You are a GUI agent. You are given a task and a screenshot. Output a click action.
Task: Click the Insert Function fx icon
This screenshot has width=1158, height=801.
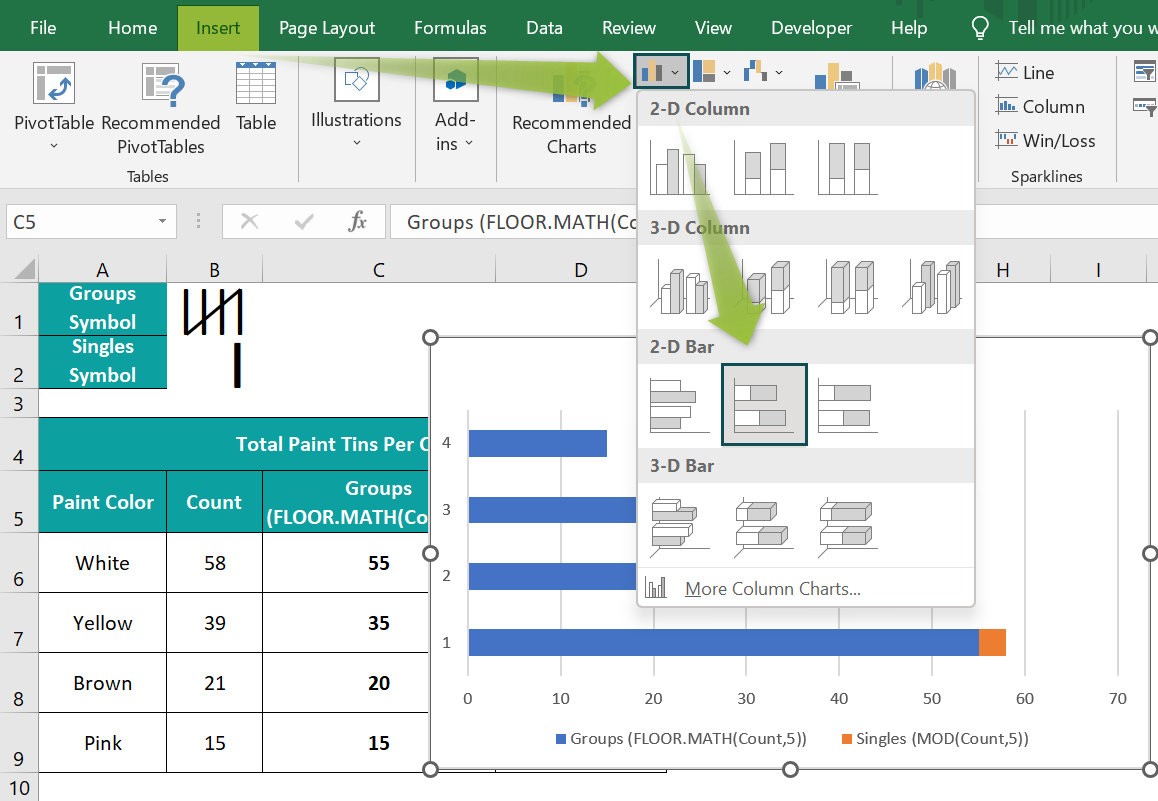(357, 221)
